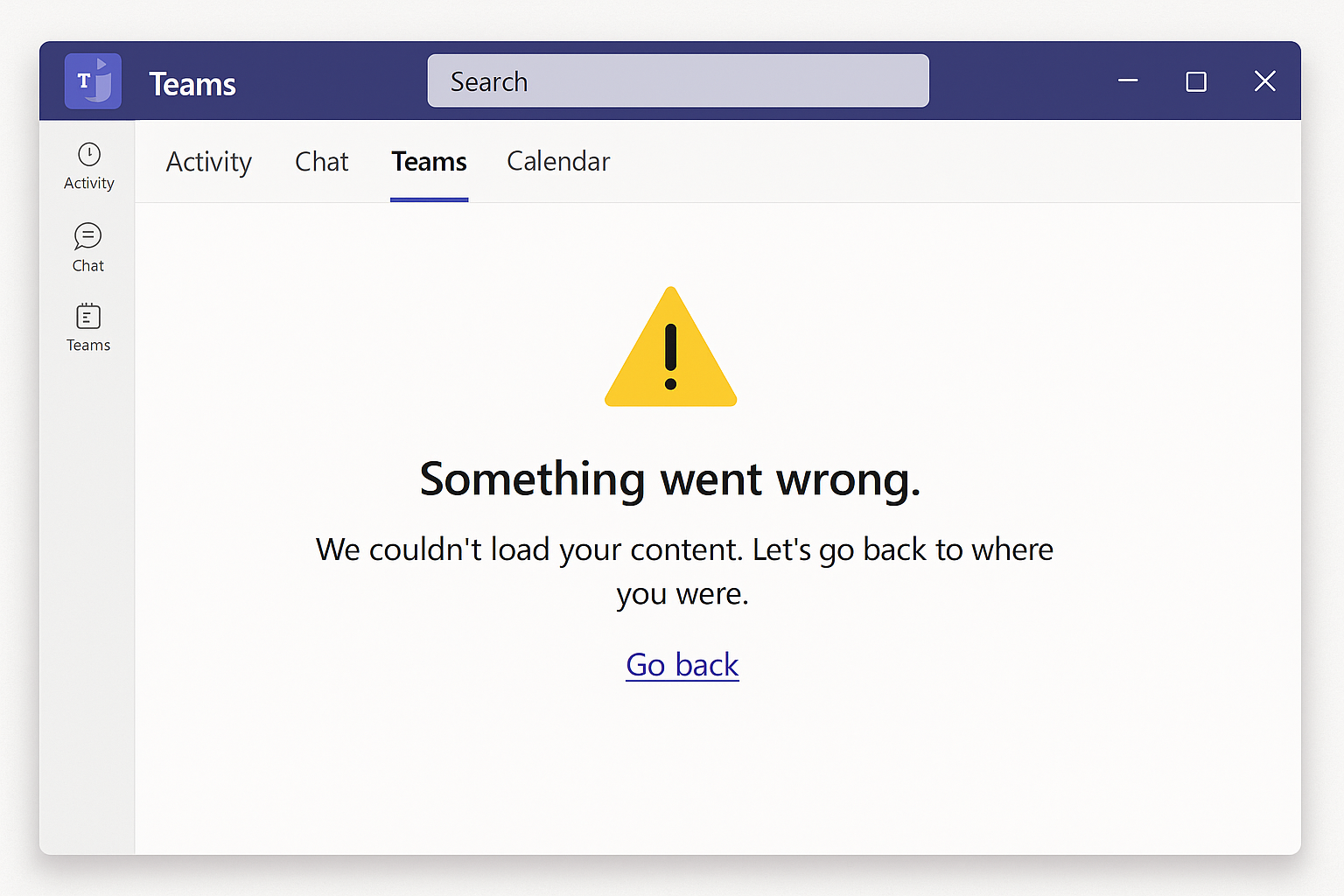This screenshot has height=896, width=1344.
Task: Click the Something went wrong heading
Action: tap(670, 479)
